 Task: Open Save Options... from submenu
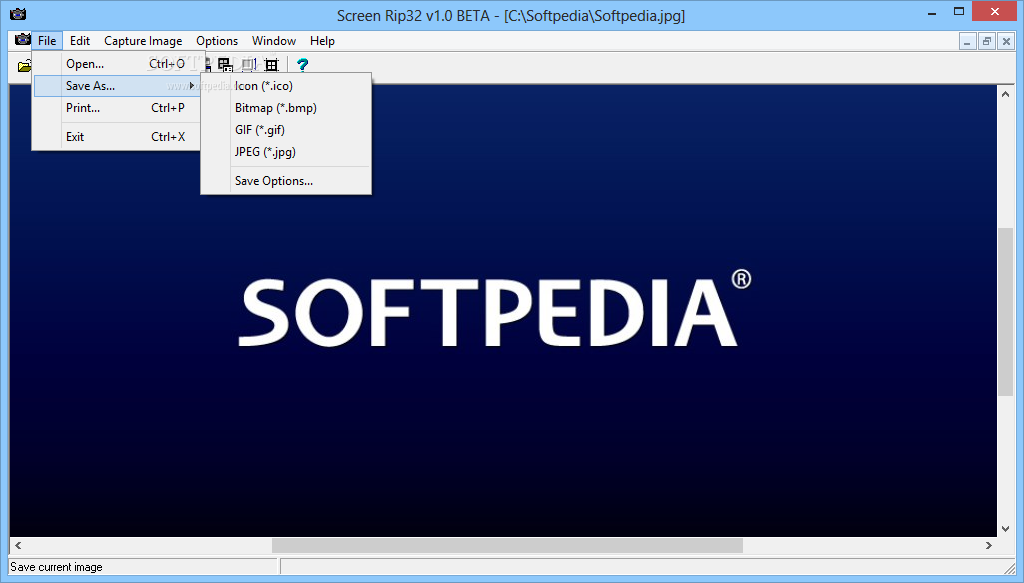(286, 181)
